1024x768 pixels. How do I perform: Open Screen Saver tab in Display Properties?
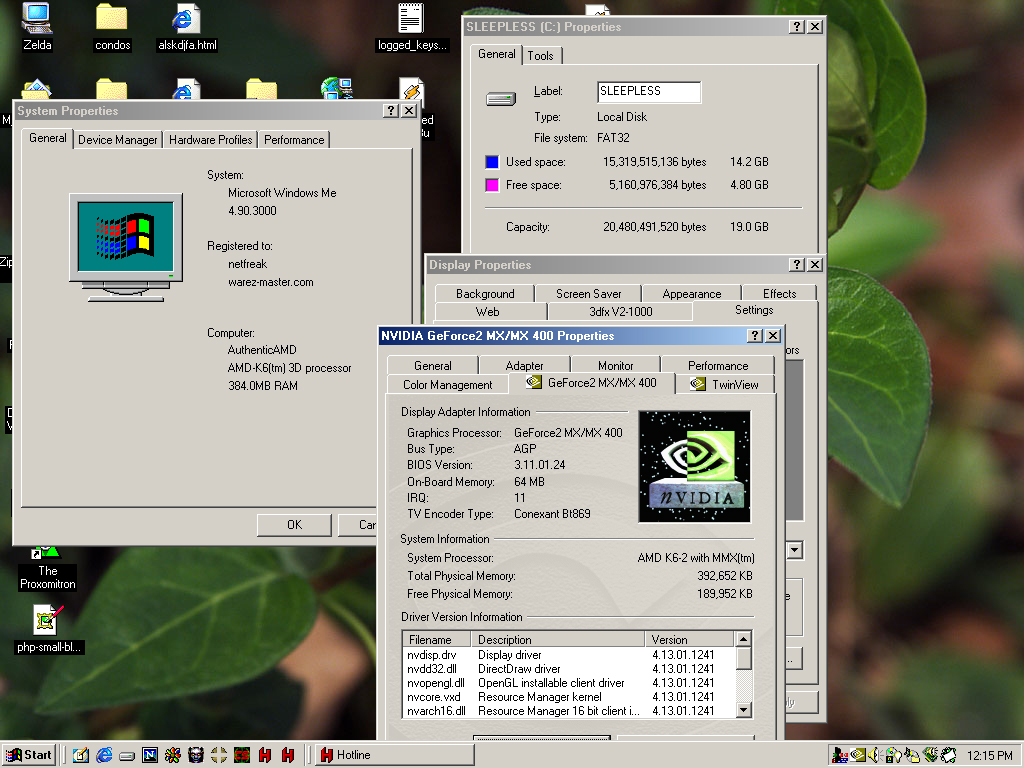[588, 294]
